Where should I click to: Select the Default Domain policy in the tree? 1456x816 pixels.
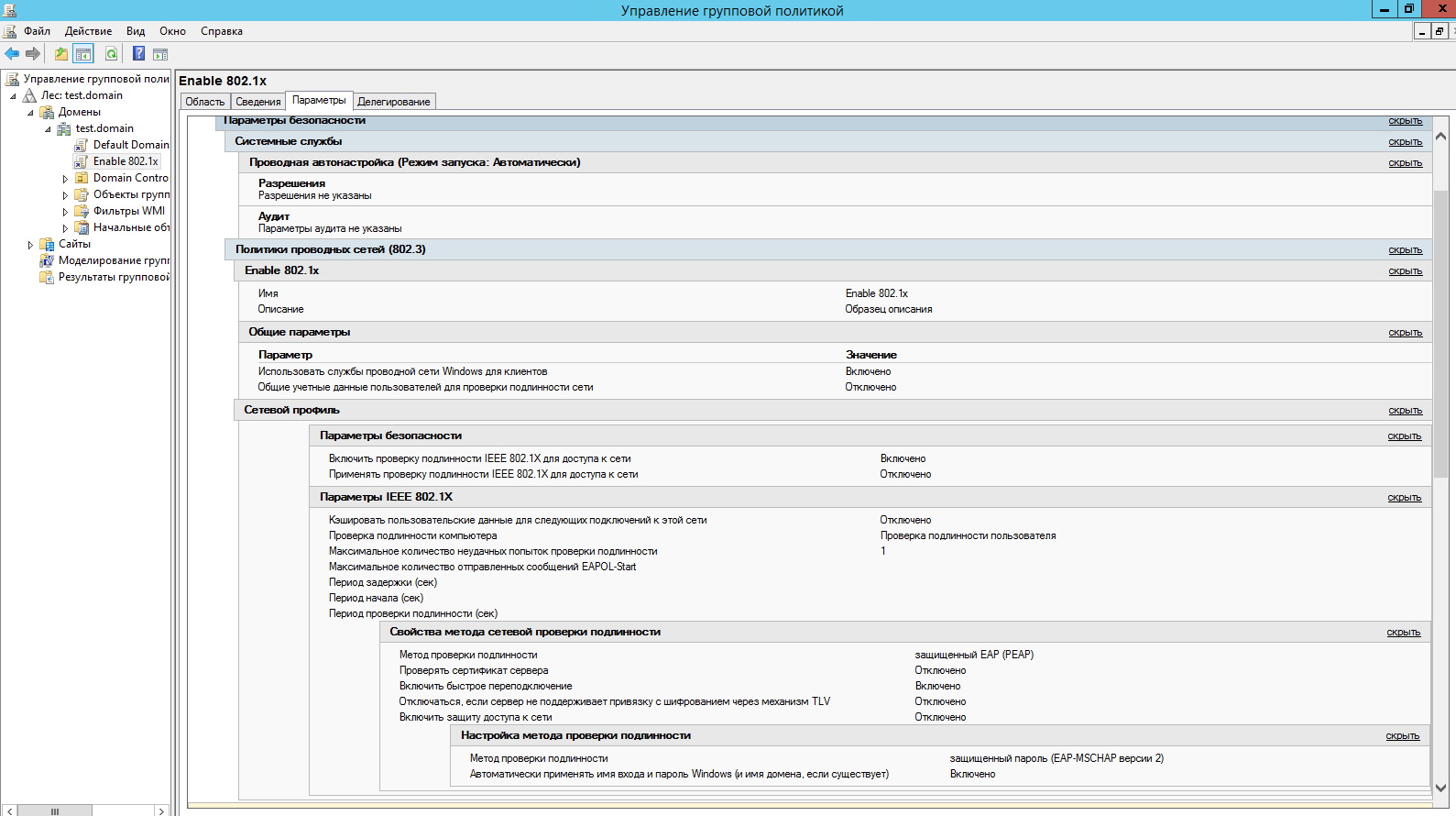click(x=130, y=145)
